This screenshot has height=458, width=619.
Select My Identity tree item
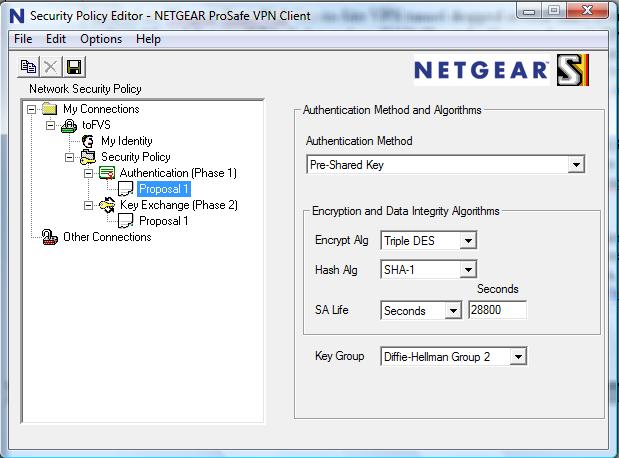(x=127, y=141)
